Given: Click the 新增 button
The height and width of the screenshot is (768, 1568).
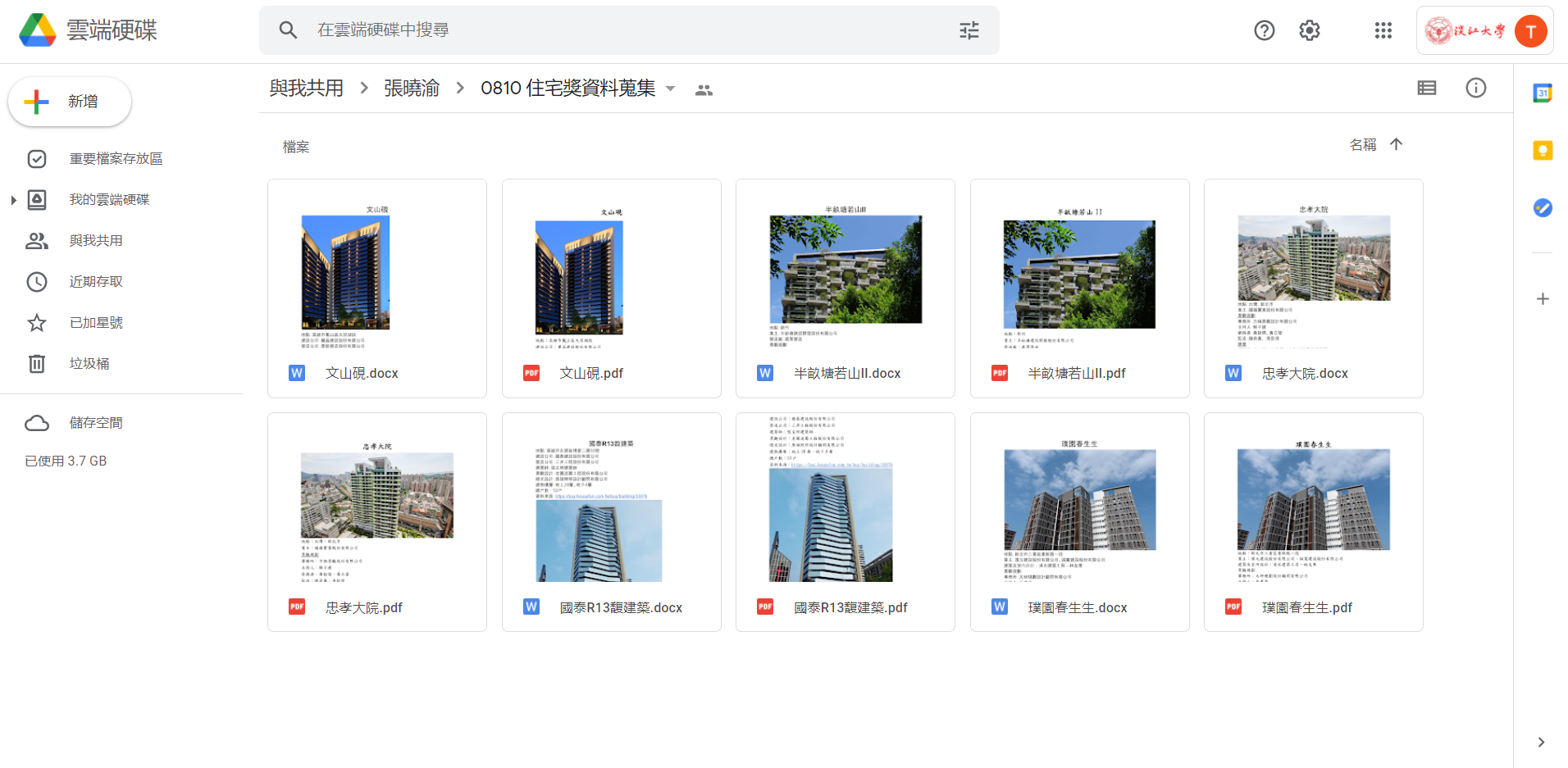Looking at the screenshot, I should coord(70,102).
